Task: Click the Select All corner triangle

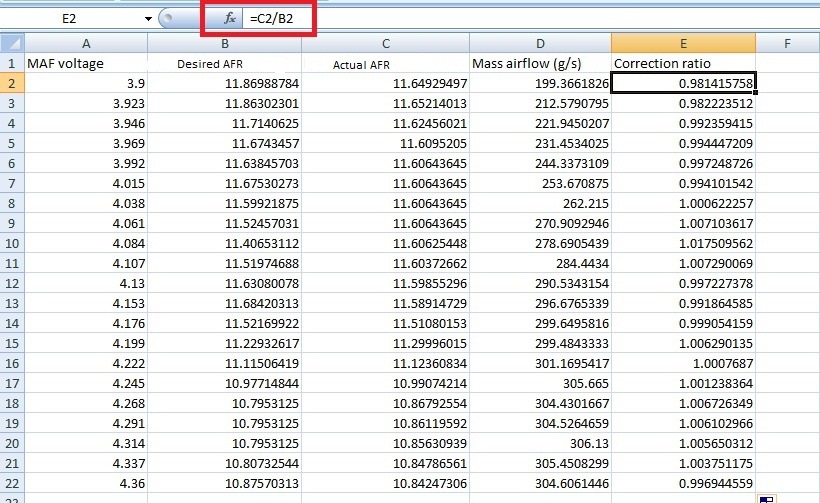Action: (x=13, y=43)
